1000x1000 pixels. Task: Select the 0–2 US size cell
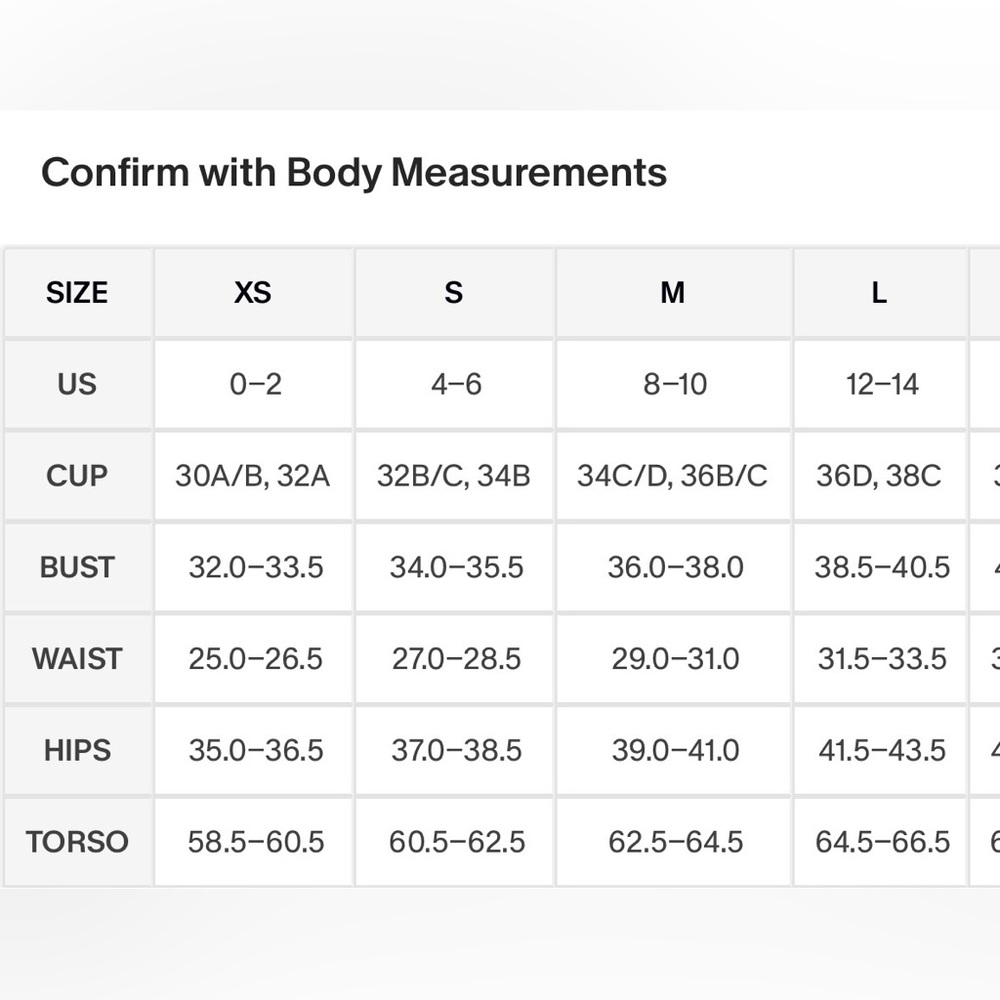tap(253, 385)
